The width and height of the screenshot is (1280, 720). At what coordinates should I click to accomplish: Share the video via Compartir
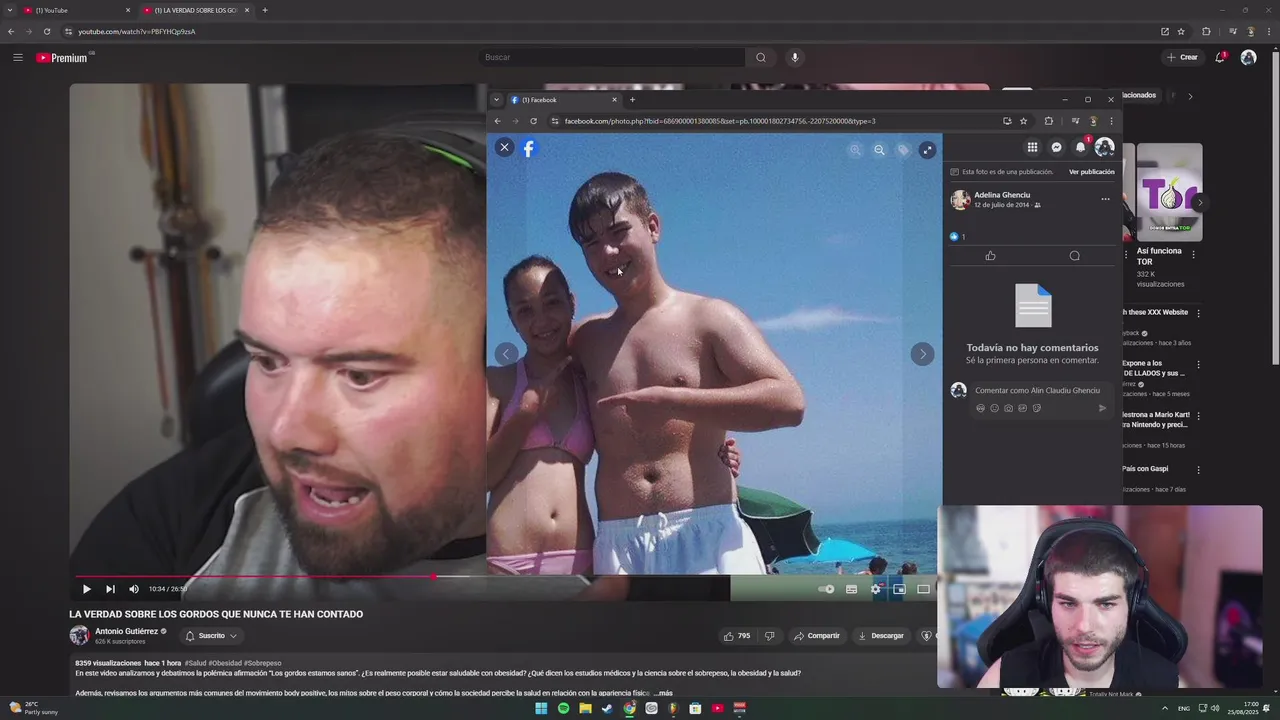pos(817,635)
